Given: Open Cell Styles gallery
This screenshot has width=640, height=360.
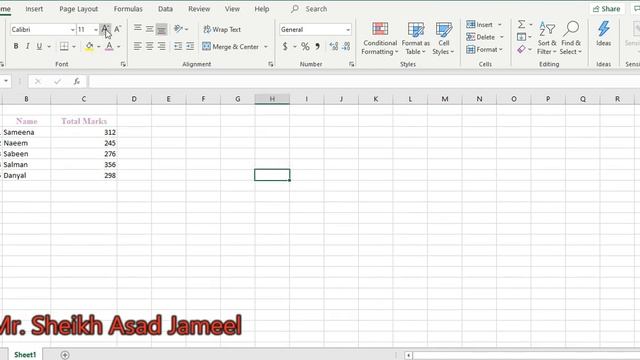Looking at the screenshot, I should [443, 38].
